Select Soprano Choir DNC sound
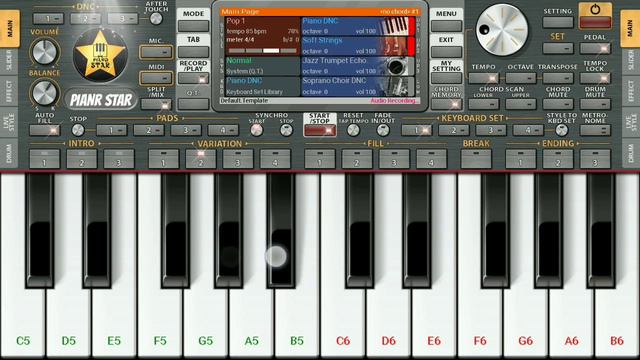 coord(358,86)
